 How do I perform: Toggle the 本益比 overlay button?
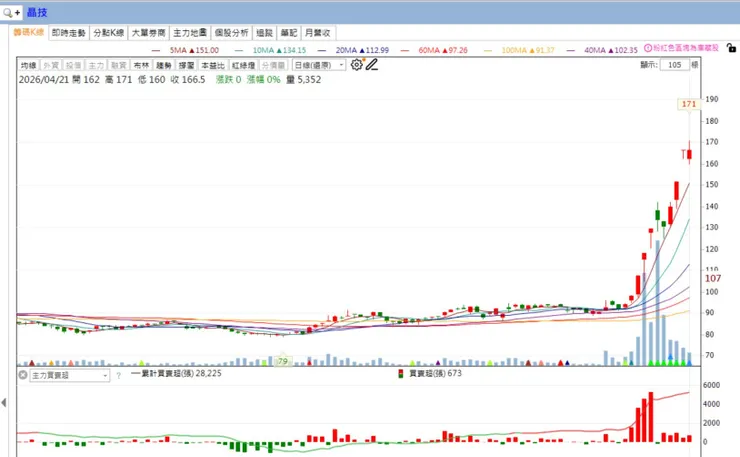[213, 65]
